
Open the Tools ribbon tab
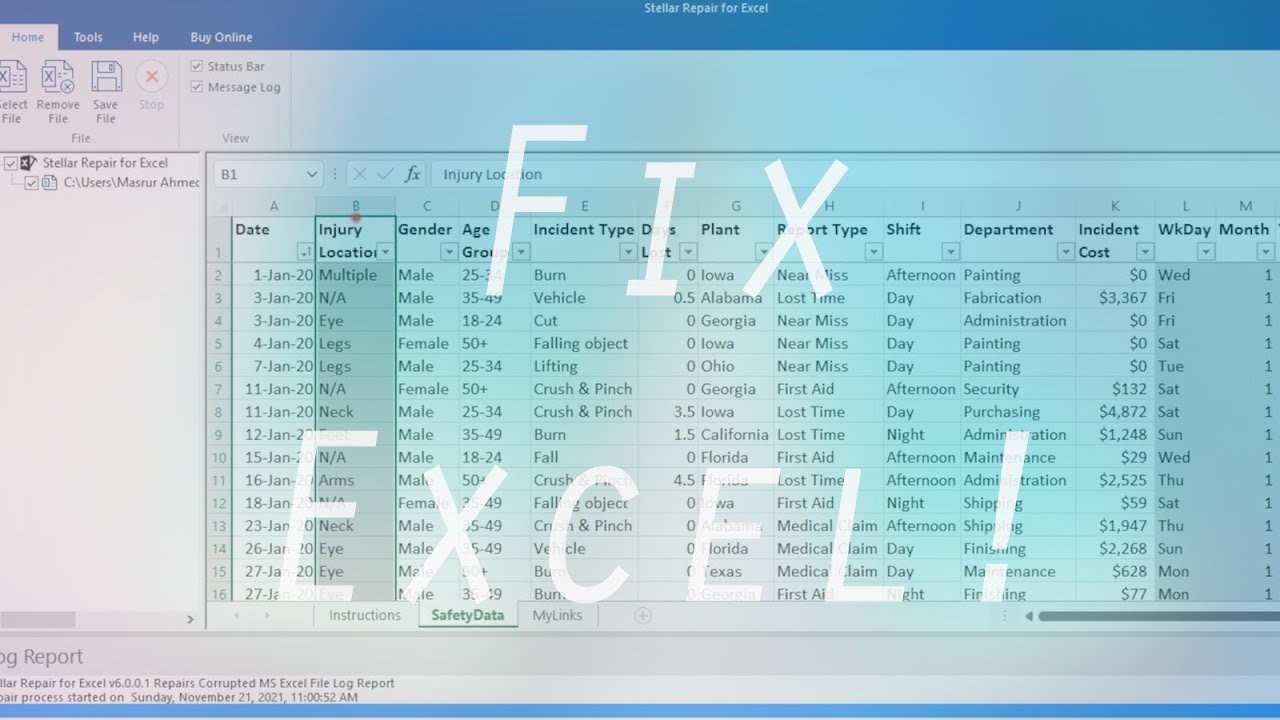88,37
